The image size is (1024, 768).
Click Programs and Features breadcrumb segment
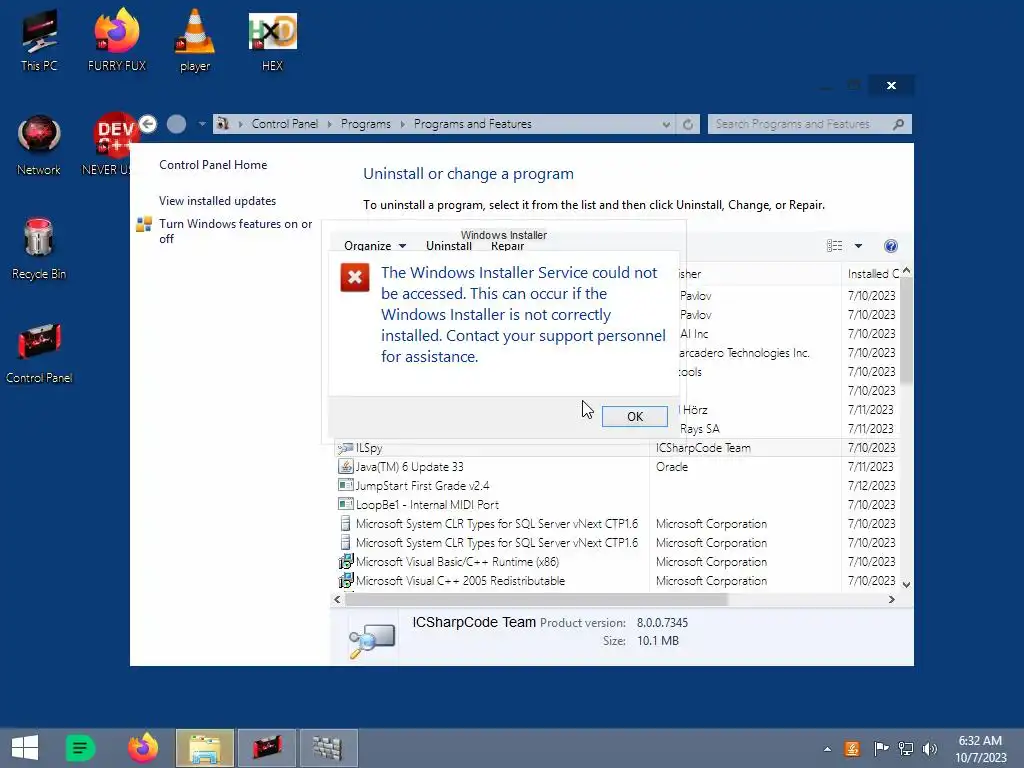[473, 123]
